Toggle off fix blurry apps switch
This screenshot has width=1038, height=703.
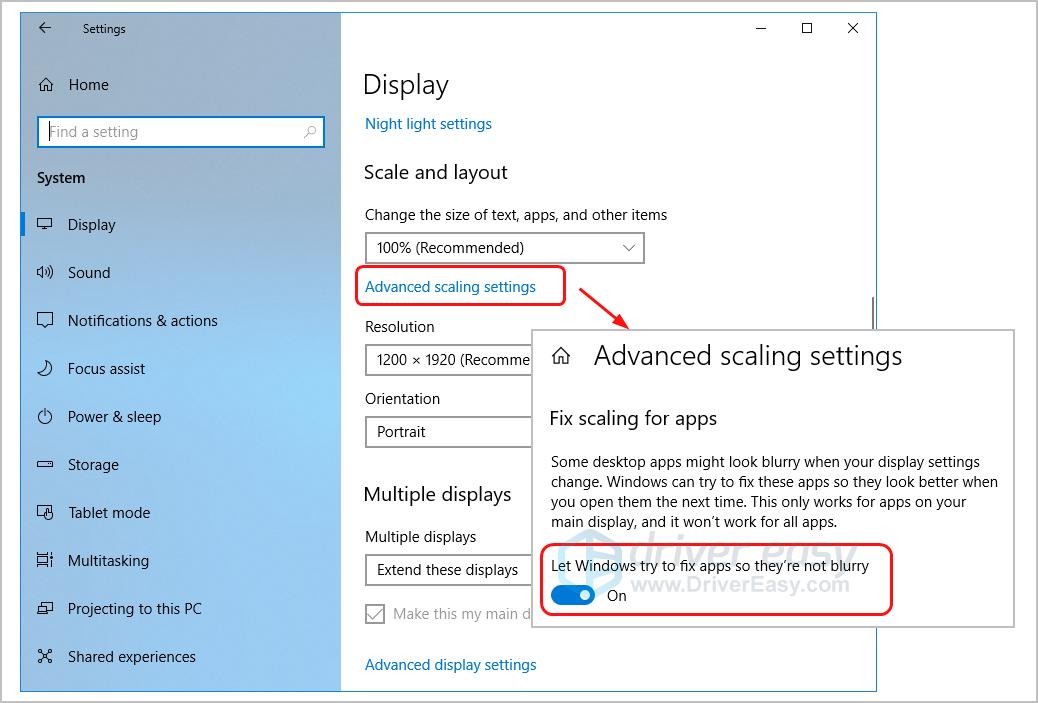click(x=573, y=595)
